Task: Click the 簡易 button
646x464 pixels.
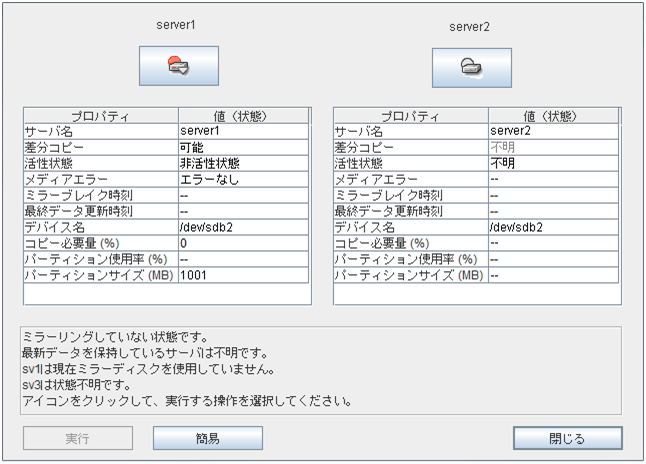Action: coord(207,438)
